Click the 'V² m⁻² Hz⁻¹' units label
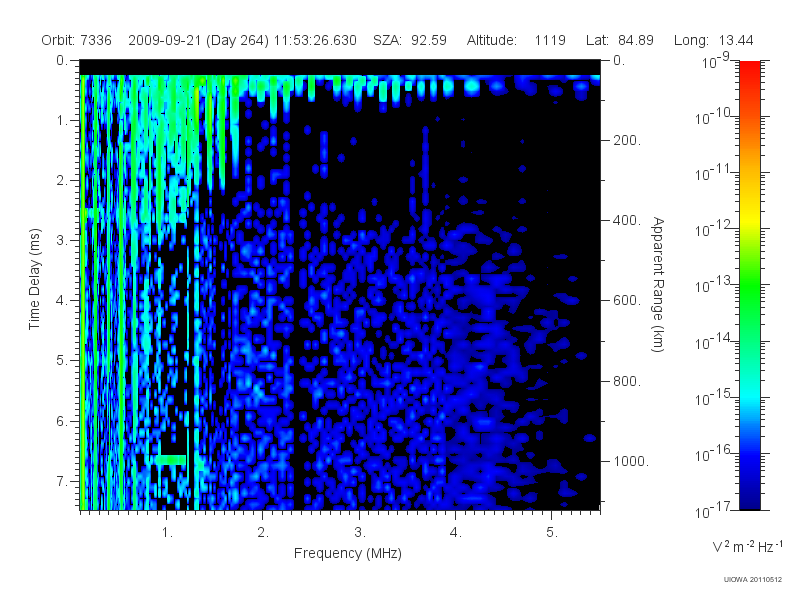The height and width of the screenshot is (600, 800). tap(747, 546)
